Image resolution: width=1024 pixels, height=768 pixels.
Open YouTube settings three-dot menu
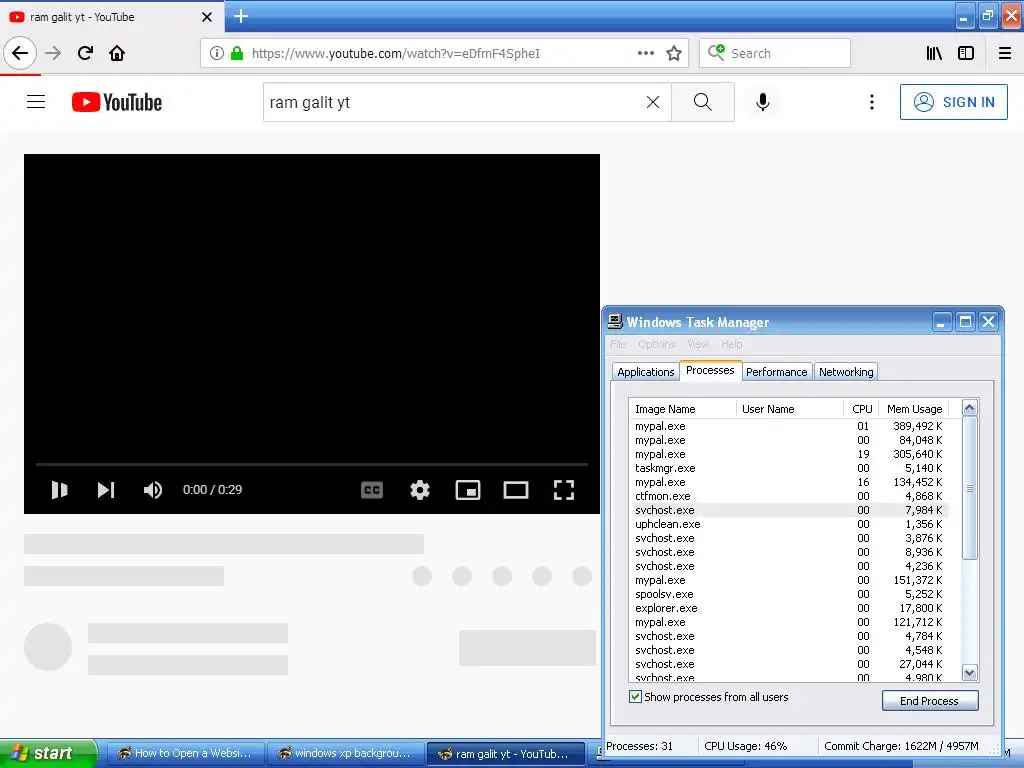click(x=871, y=102)
